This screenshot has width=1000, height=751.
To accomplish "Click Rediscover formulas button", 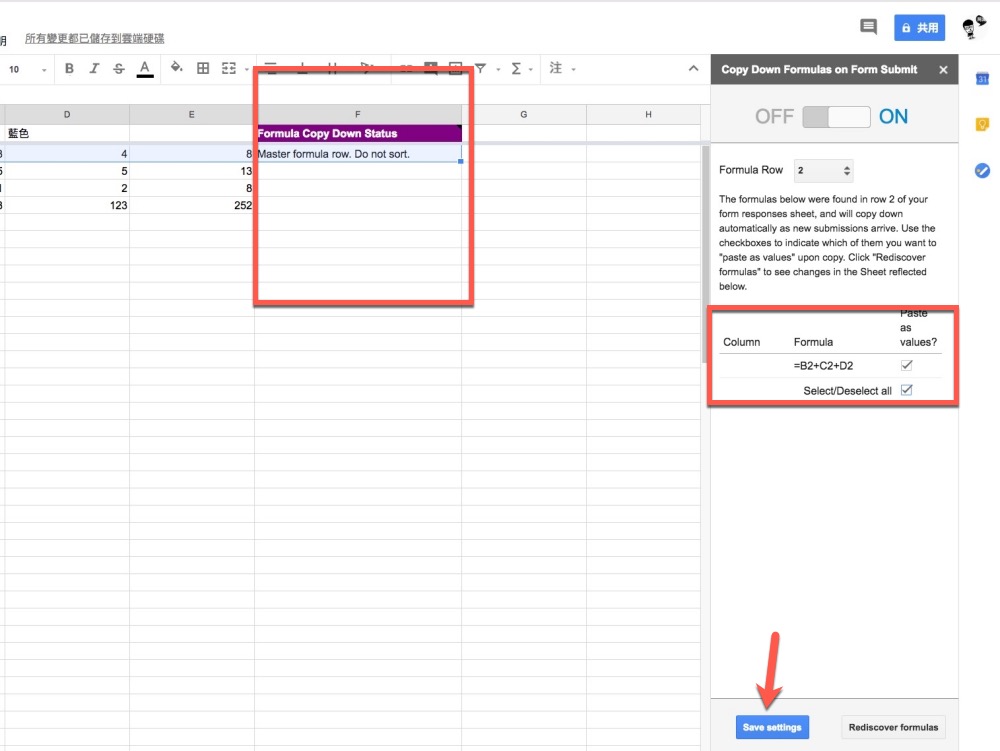I will pos(893,727).
